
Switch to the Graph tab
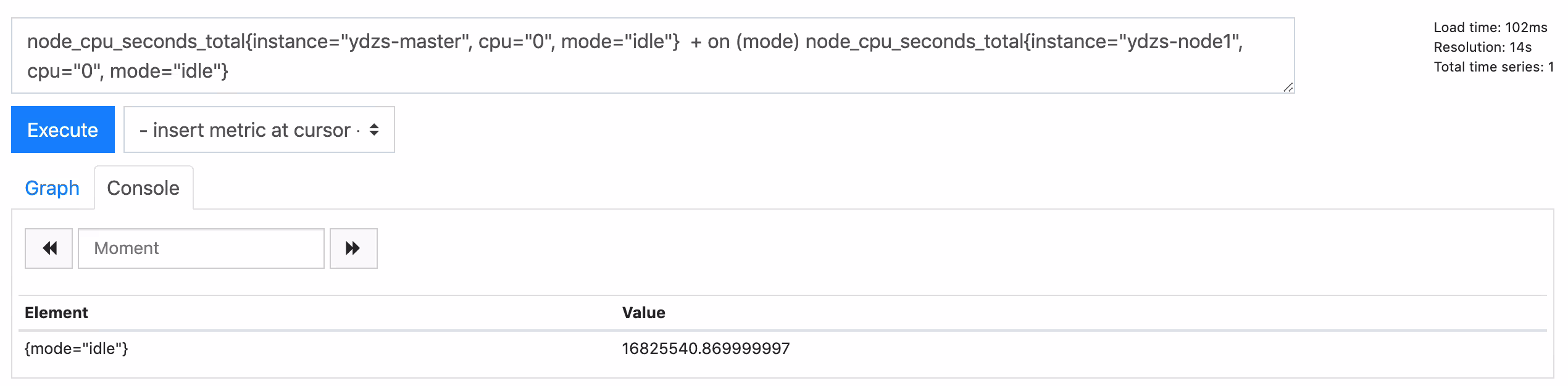[52, 188]
